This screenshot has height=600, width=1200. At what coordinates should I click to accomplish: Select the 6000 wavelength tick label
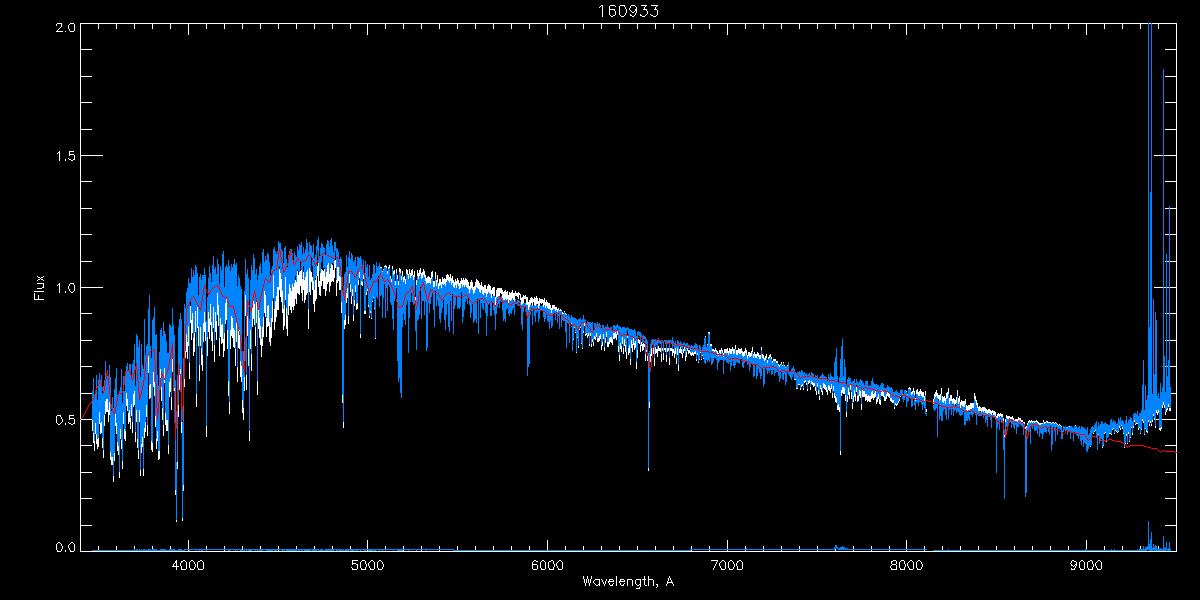[548, 565]
